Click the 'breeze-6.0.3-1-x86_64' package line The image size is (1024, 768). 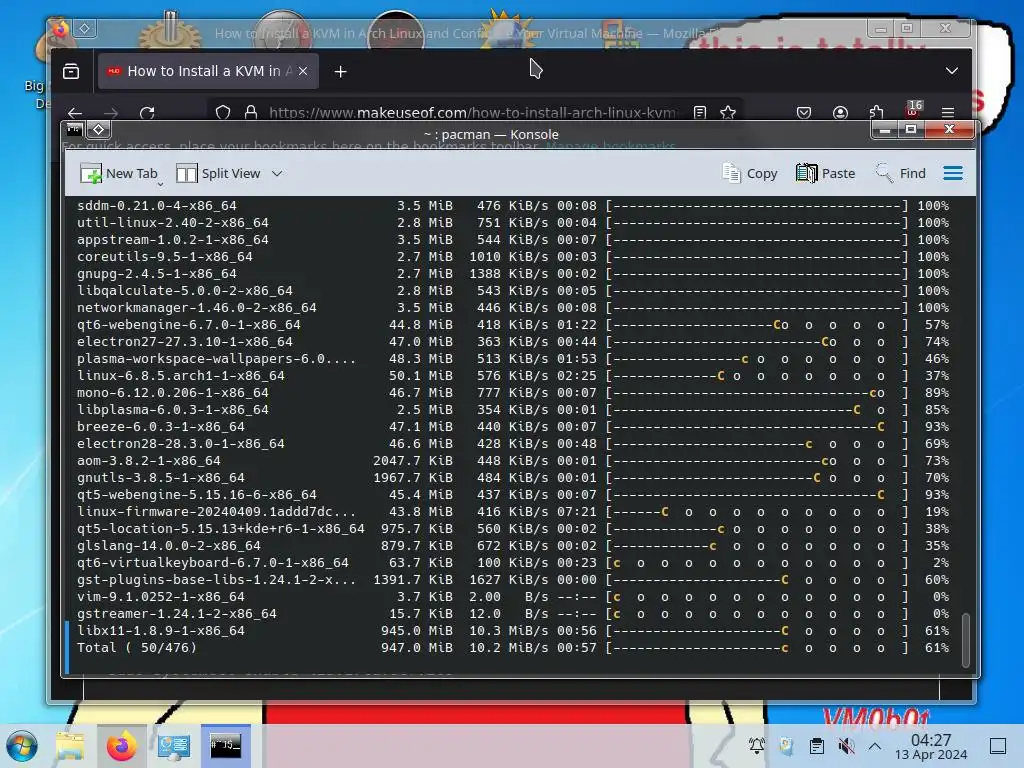(513, 426)
